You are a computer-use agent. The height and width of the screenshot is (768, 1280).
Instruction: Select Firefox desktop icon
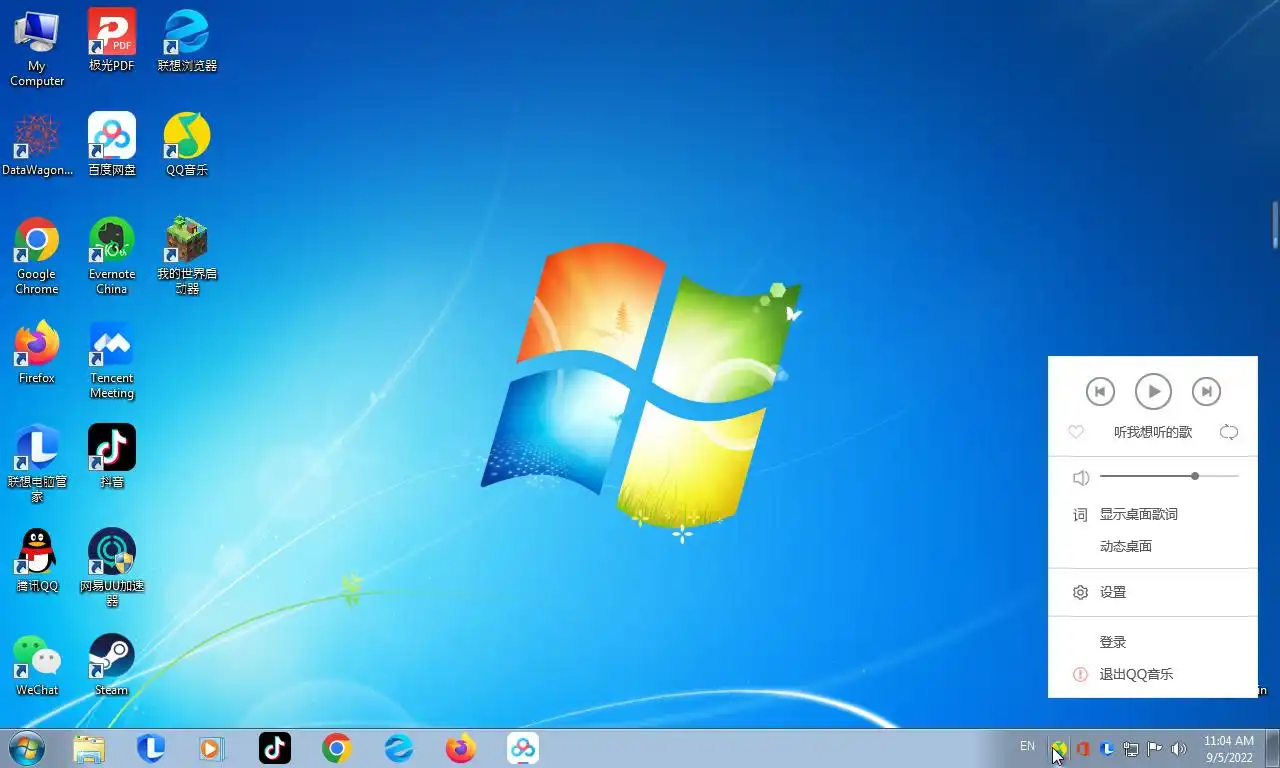[x=37, y=354]
